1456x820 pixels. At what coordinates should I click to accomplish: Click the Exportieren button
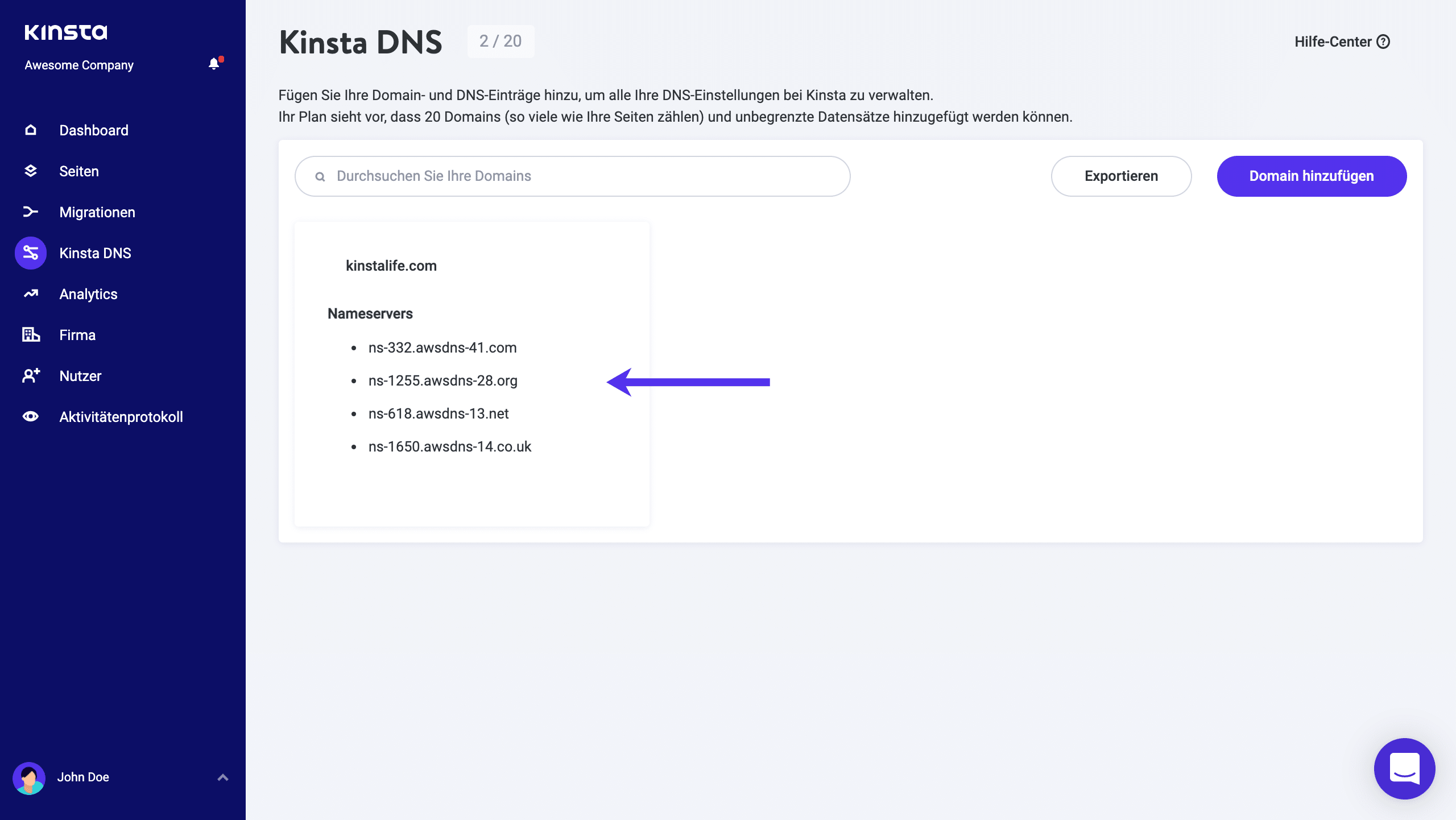(x=1121, y=176)
